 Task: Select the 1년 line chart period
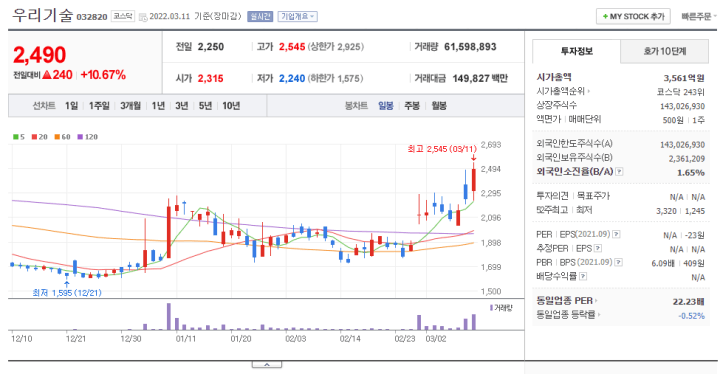coord(158,106)
